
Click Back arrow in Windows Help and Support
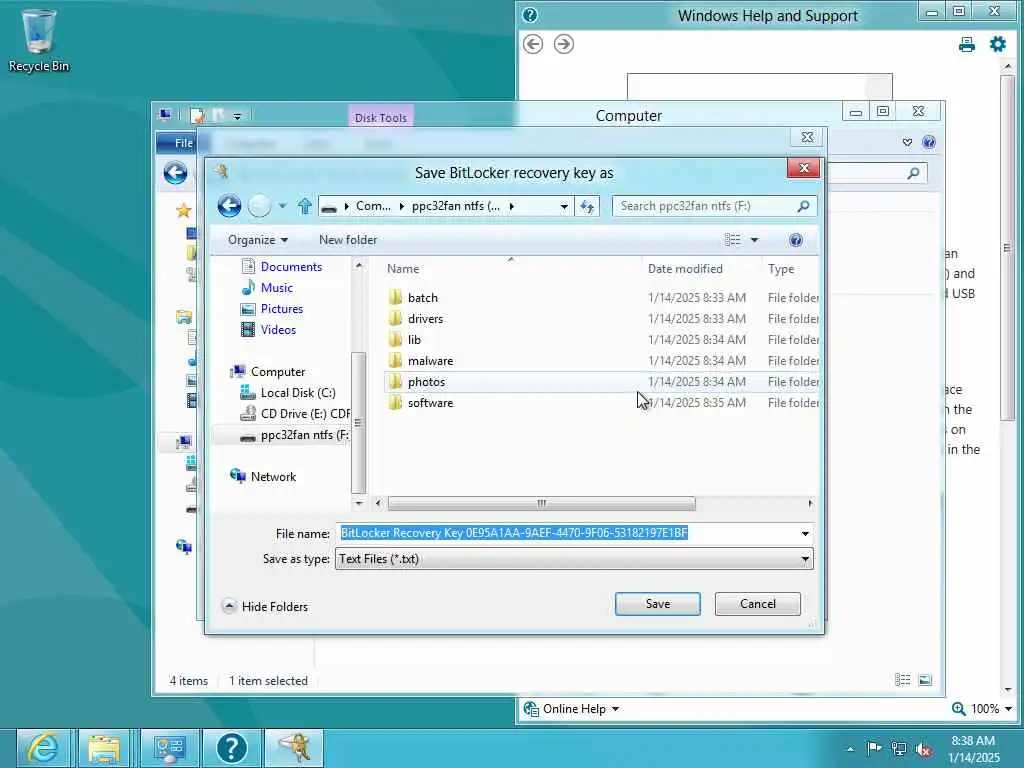click(x=533, y=44)
